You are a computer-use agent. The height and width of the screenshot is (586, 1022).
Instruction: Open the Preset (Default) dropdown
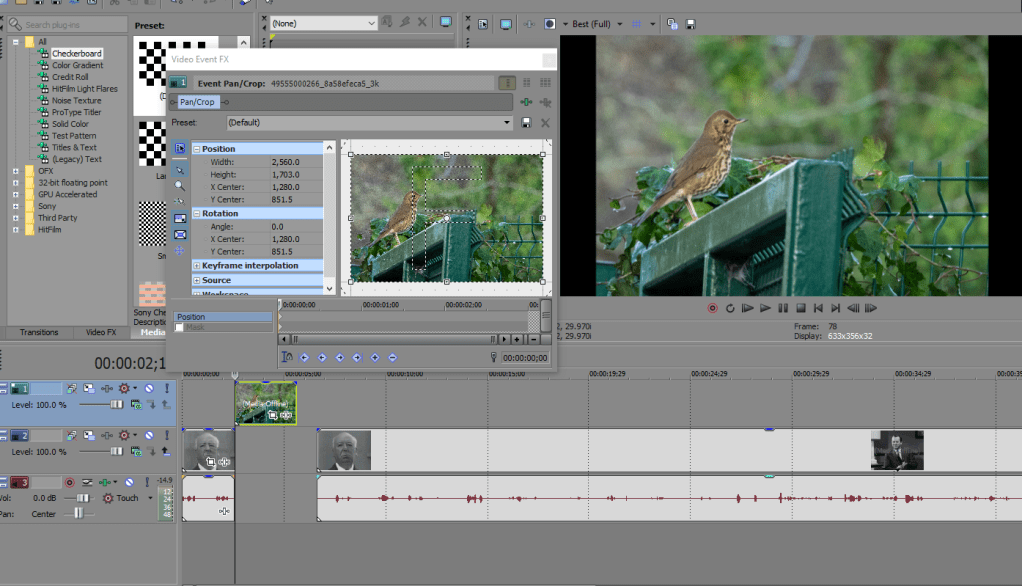tap(507, 122)
